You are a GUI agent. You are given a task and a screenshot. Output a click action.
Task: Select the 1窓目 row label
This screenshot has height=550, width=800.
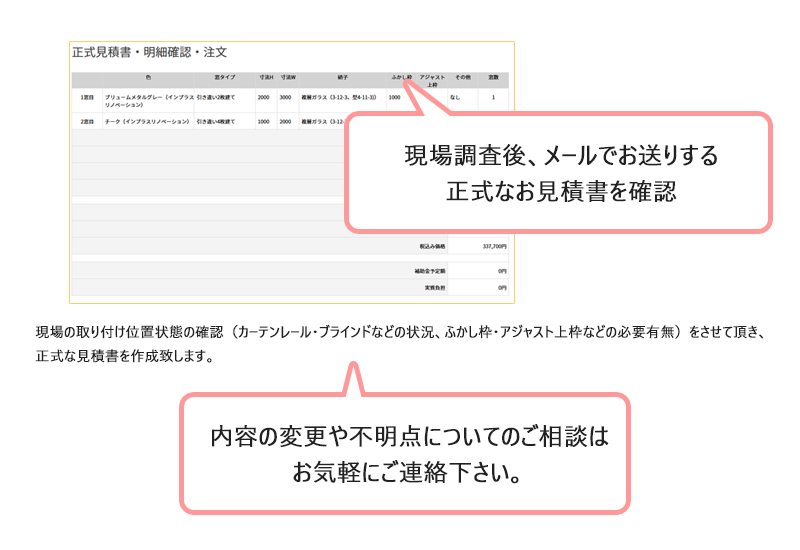pos(87,98)
